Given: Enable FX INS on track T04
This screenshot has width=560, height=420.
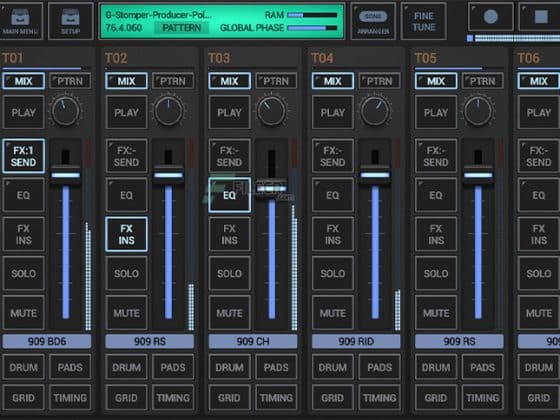Looking at the screenshot, I should click(332, 234).
